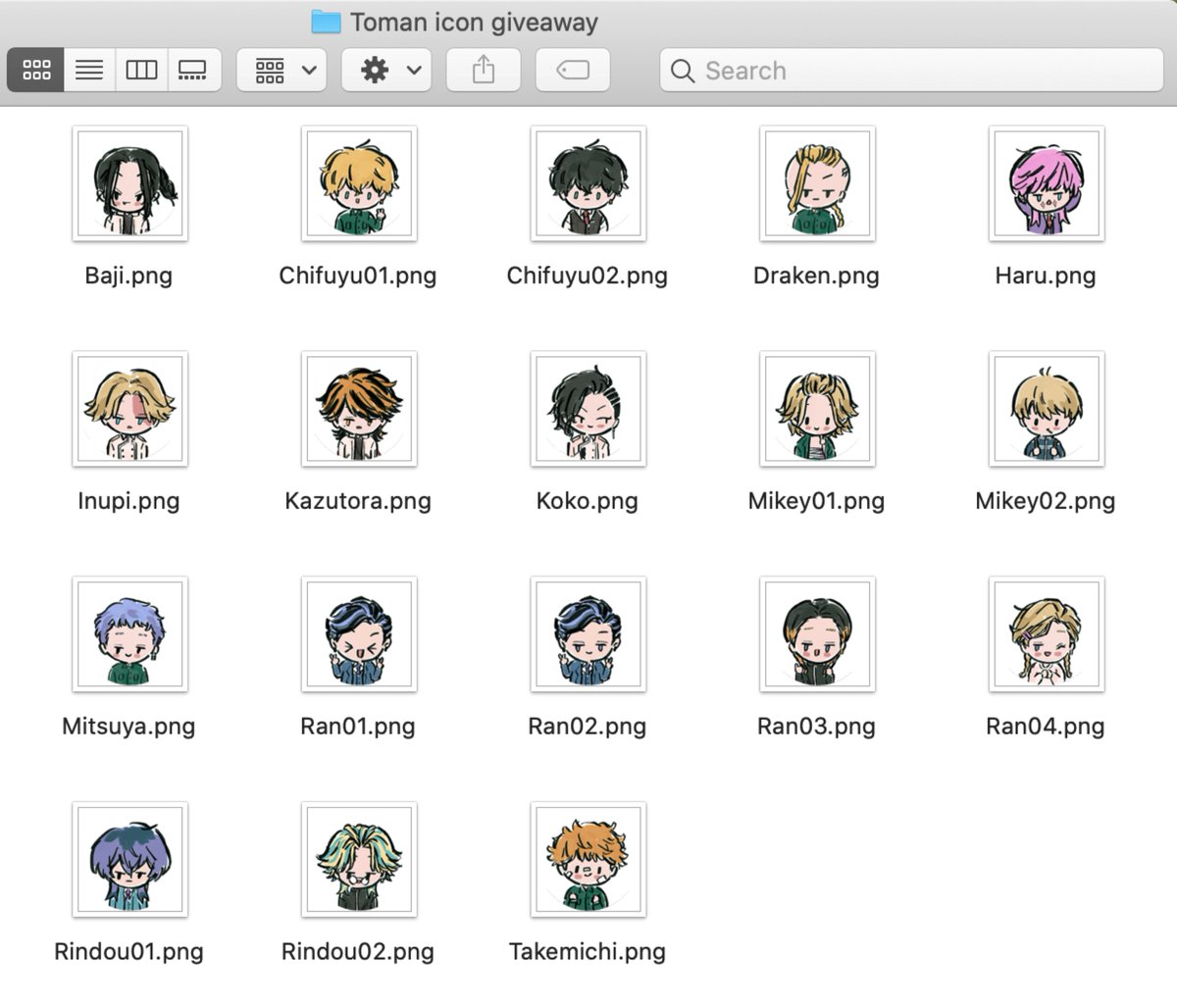Select the Ran03.png thumbnail
The image size is (1177, 1008).
point(817,634)
